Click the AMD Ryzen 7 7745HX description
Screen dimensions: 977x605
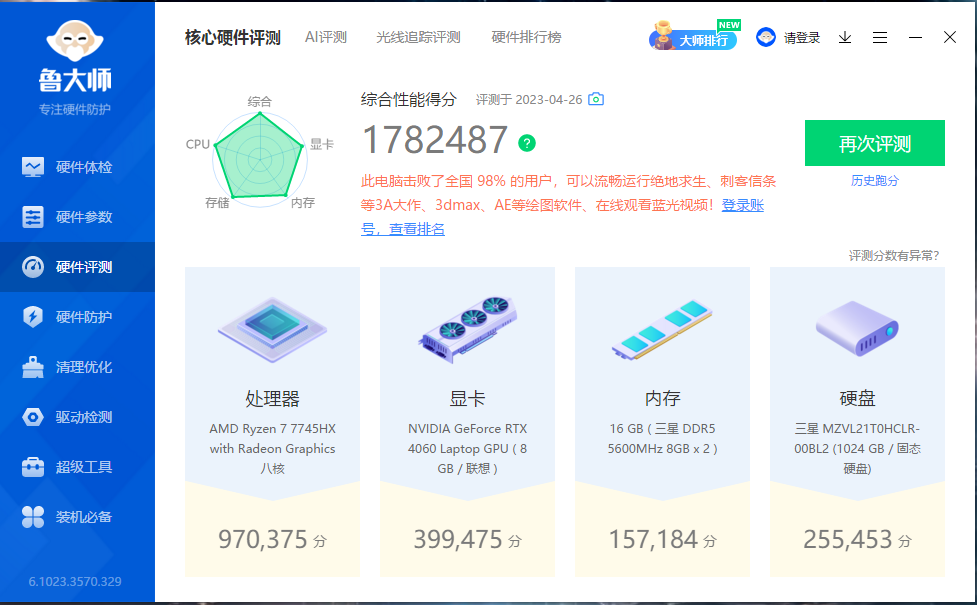[x=272, y=449]
